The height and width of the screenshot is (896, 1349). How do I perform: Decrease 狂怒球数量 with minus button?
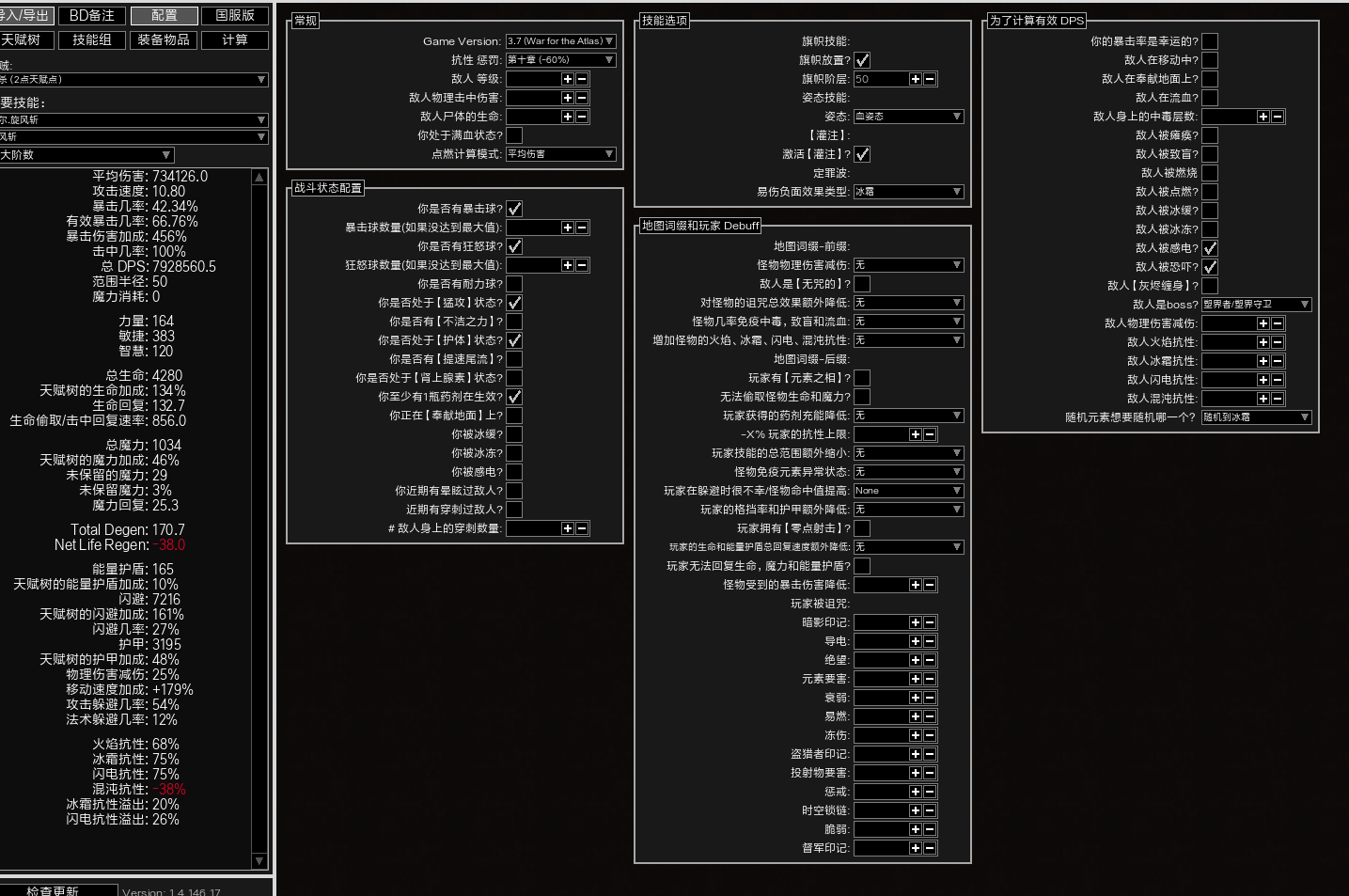coord(582,265)
